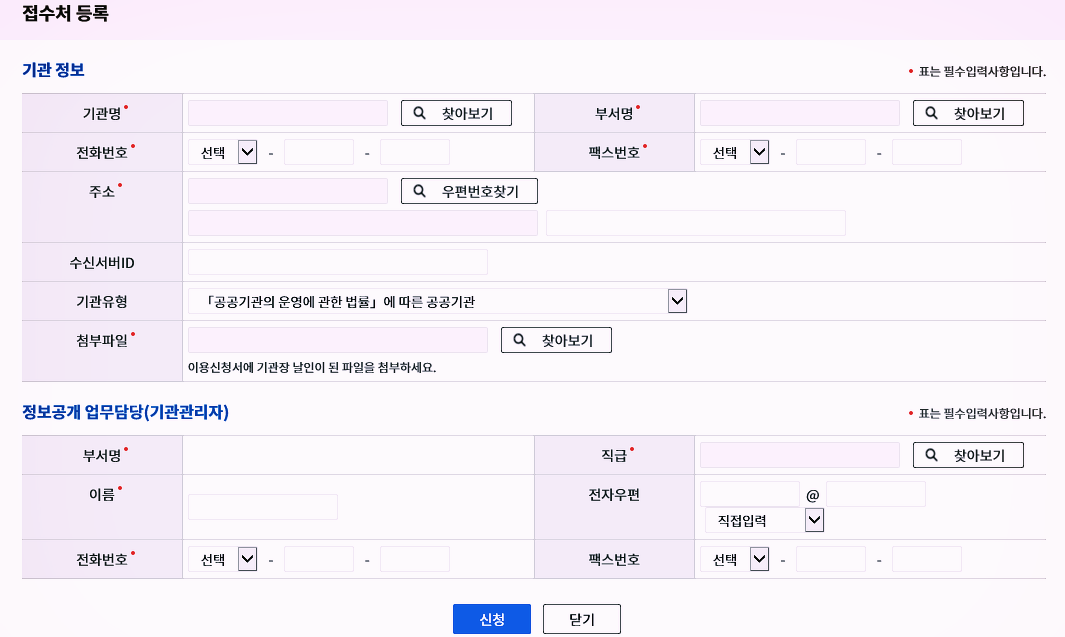The height and width of the screenshot is (637, 1065).
Task: Click the 찾아보기 button beside 직급 field
Action: coord(968,455)
